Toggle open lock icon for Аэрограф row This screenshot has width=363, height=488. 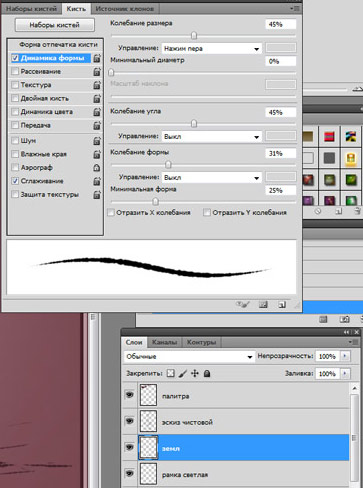point(97,167)
